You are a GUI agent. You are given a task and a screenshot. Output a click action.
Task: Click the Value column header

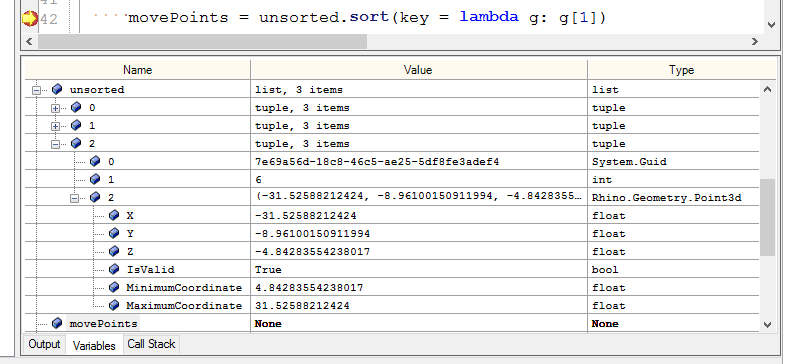[x=419, y=70]
